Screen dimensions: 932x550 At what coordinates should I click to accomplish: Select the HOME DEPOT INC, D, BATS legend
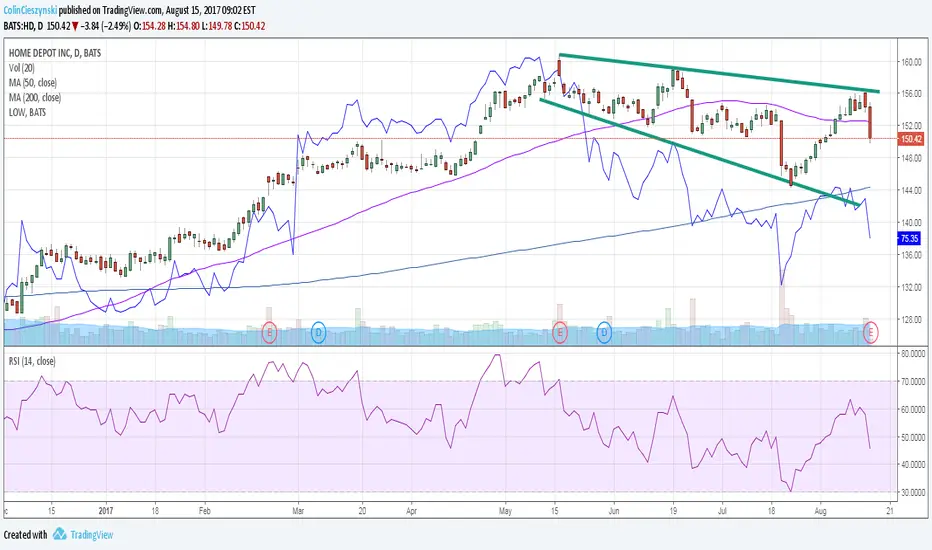click(x=55, y=53)
